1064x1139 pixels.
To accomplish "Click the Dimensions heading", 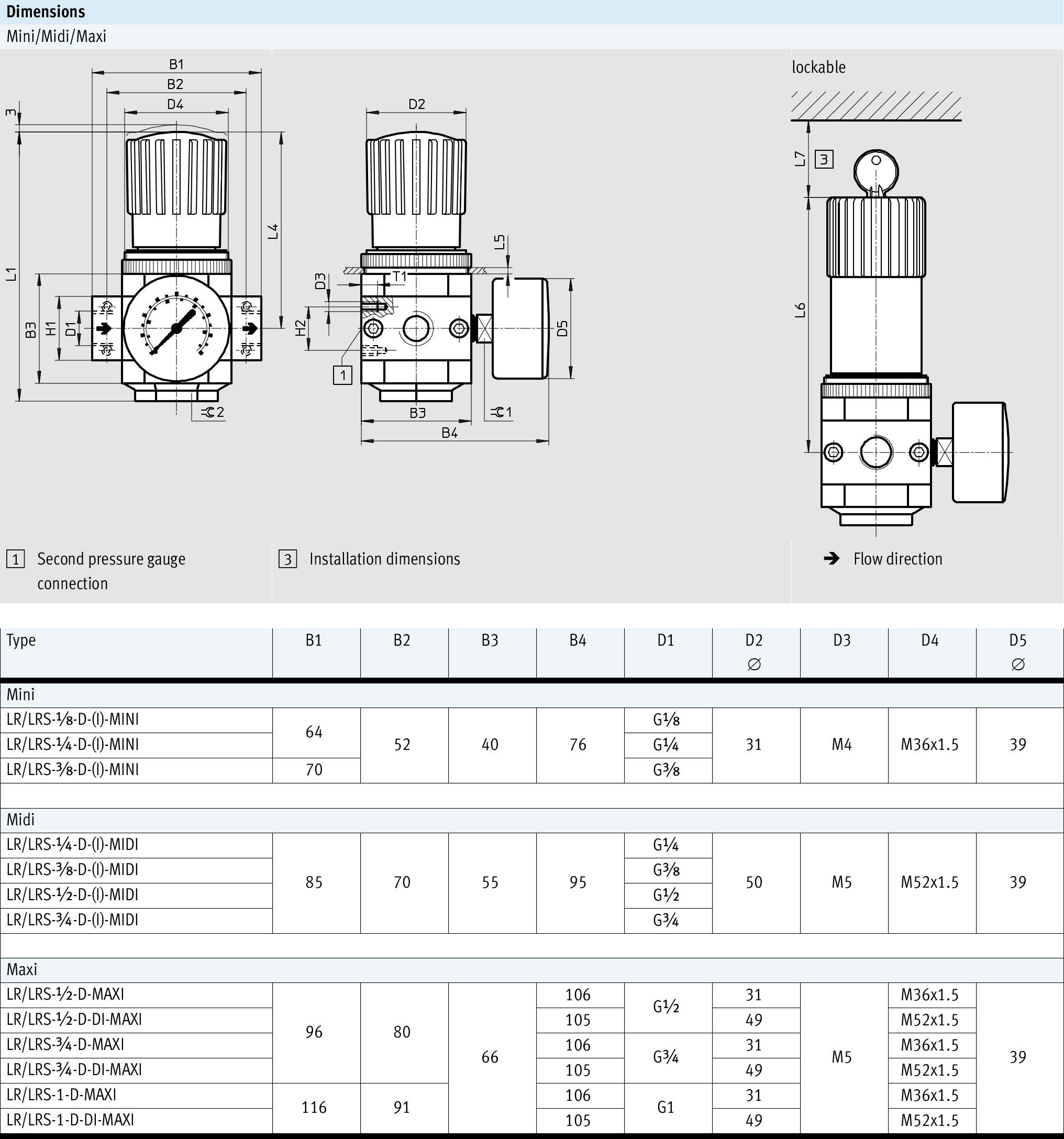I will [x=46, y=12].
